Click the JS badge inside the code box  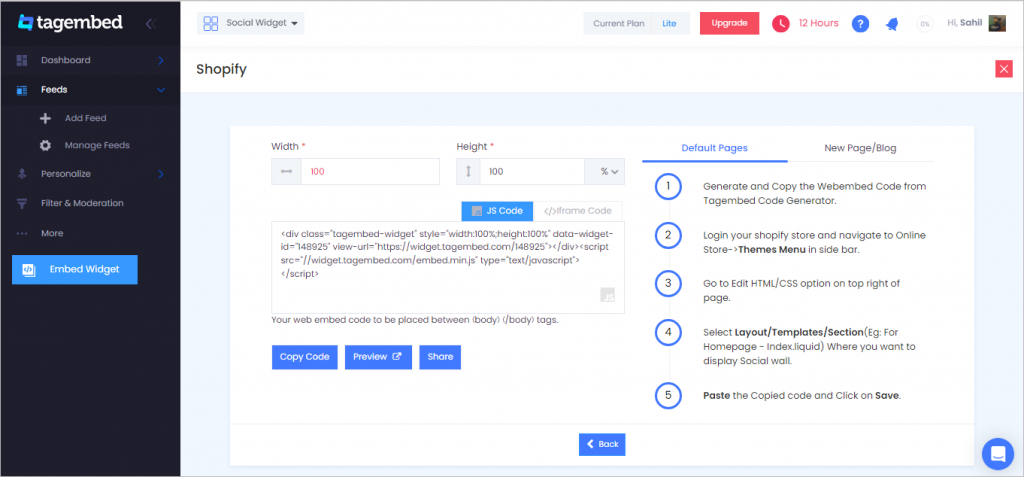coord(607,295)
